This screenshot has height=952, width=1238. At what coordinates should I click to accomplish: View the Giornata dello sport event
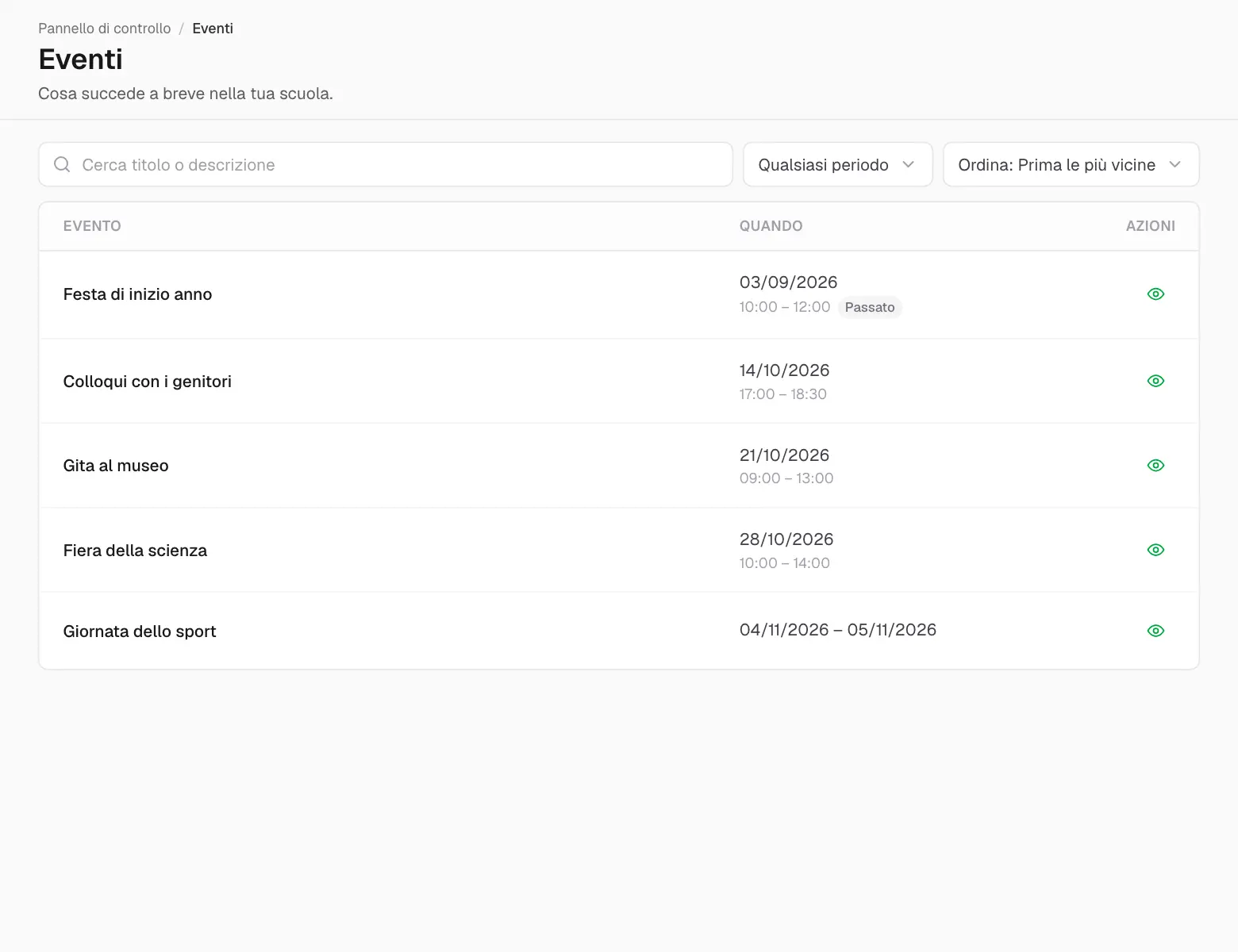point(1155,631)
